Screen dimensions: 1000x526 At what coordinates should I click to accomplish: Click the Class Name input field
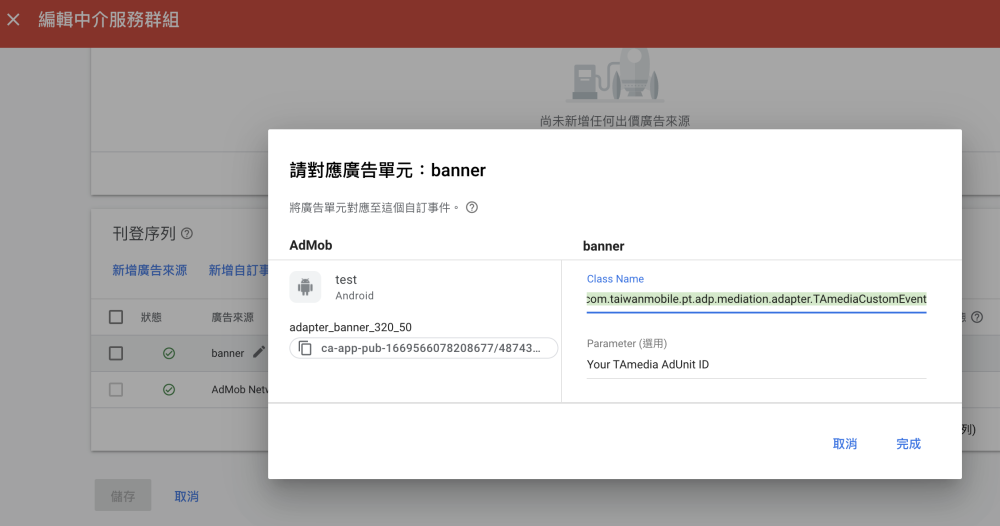[x=756, y=299]
